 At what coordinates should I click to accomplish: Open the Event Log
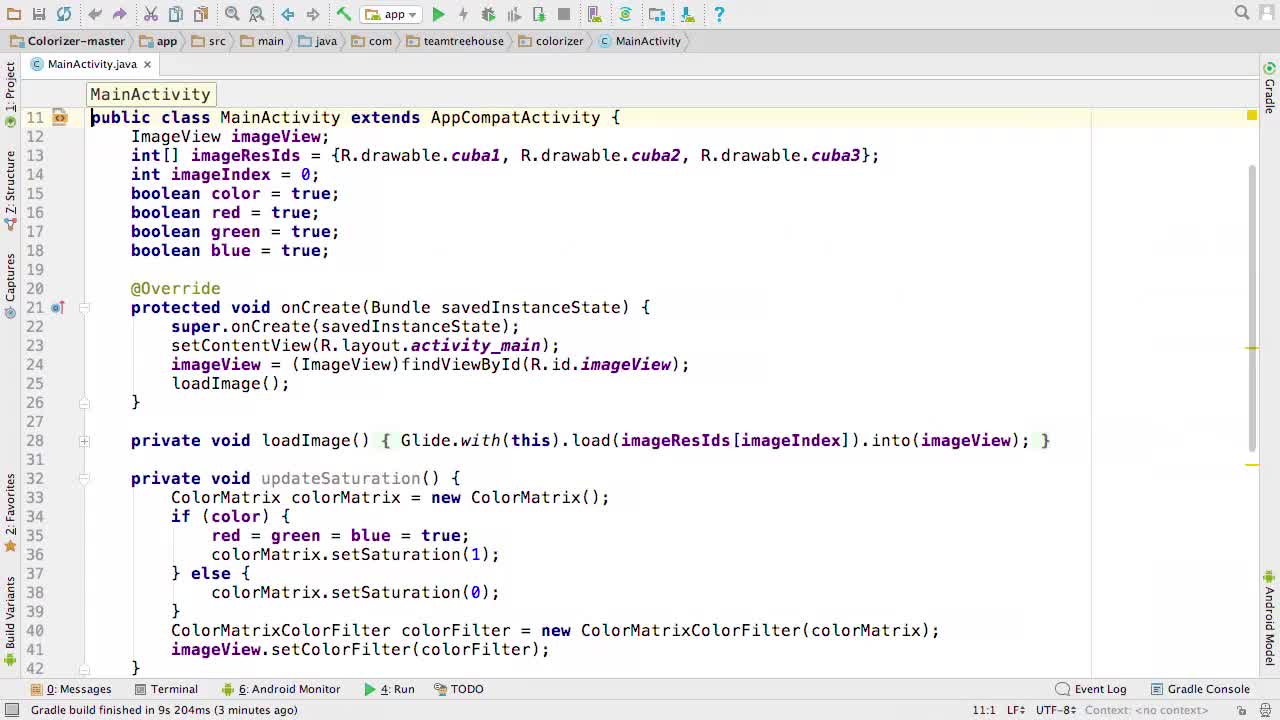pyautogui.click(x=1091, y=689)
